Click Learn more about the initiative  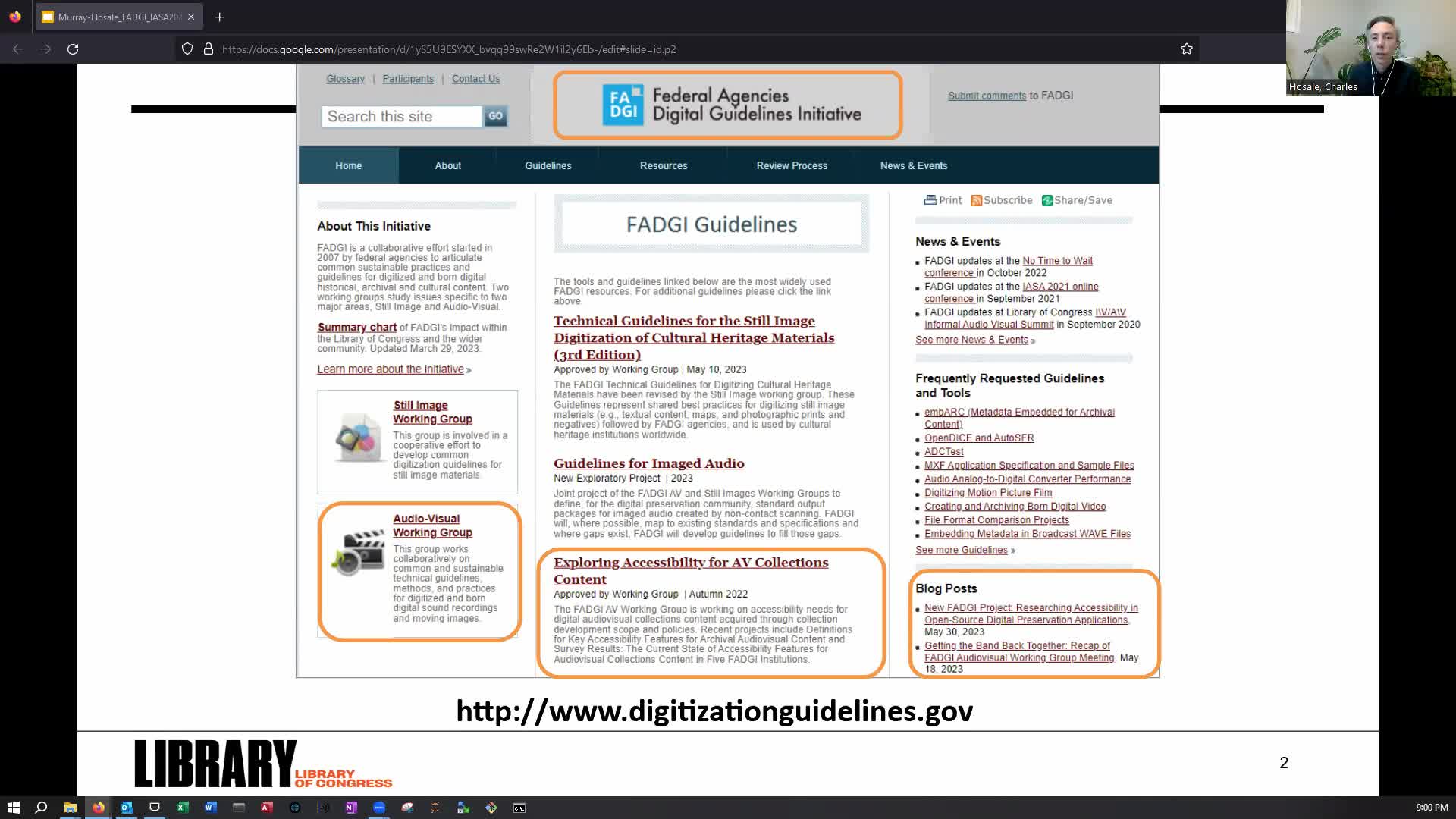391,369
